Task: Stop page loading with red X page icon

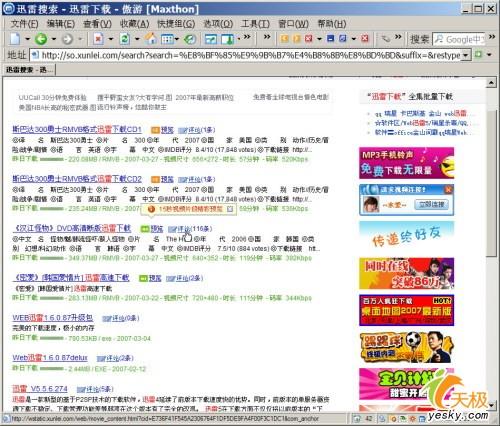Action: coord(98,39)
